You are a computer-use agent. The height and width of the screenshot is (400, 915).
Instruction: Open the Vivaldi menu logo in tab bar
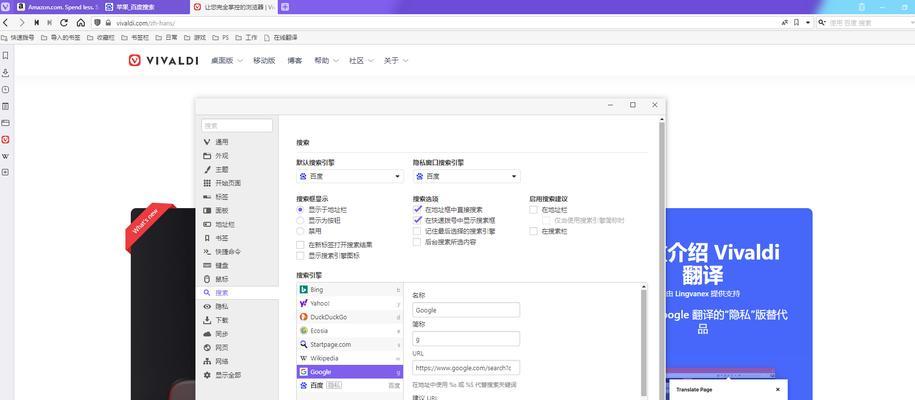(5, 7)
